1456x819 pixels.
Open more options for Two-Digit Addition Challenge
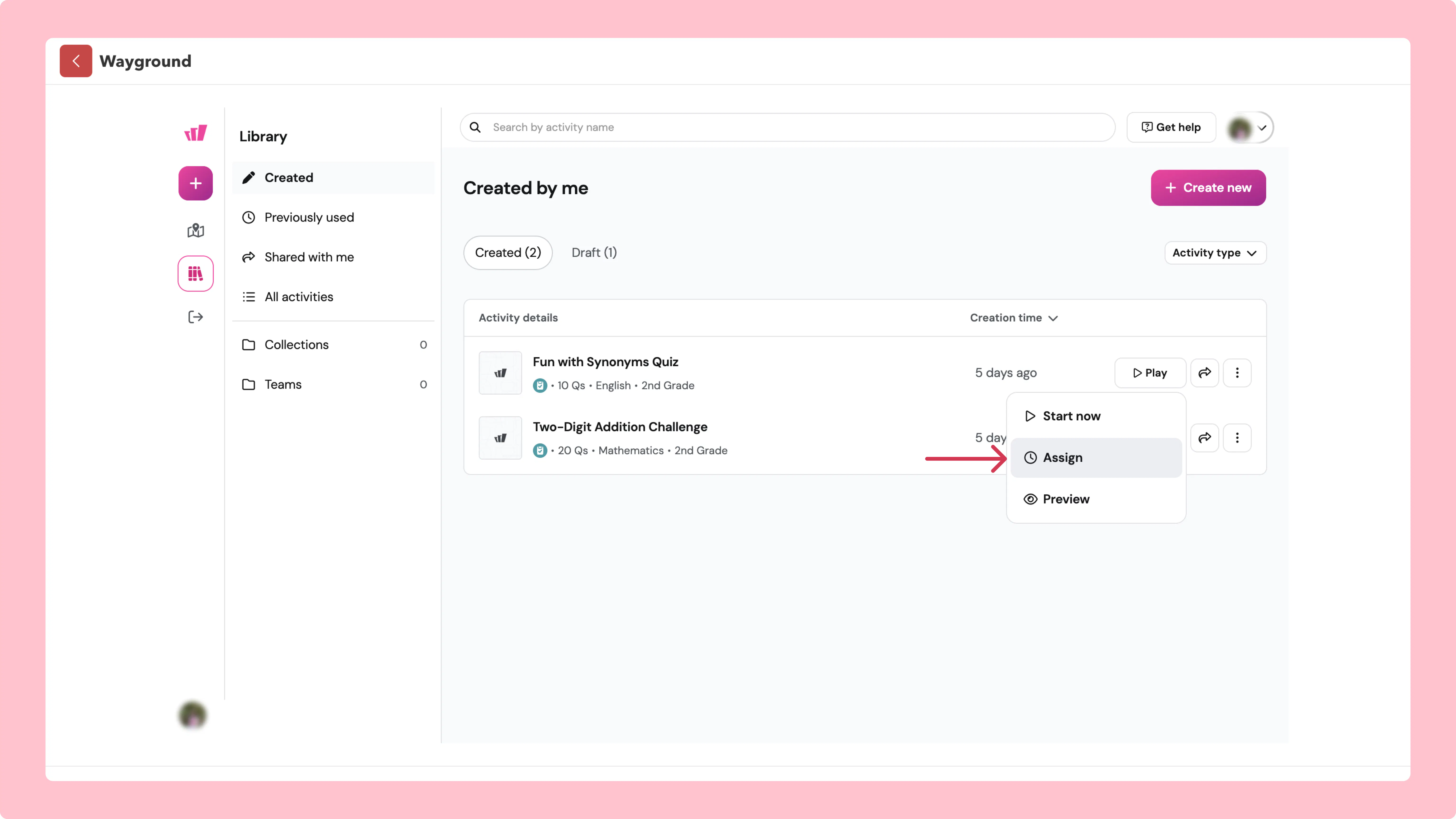pyautogui.click(x=1237, y=437)
